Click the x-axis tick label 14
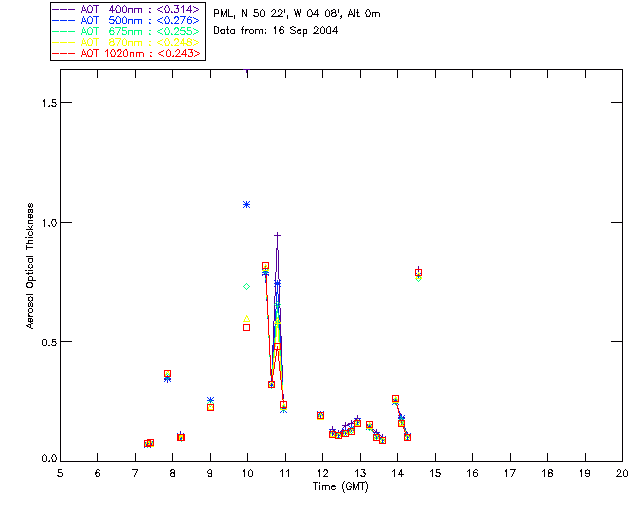The width and height of the screenshot is (640, 512). [x=398, y=473]
